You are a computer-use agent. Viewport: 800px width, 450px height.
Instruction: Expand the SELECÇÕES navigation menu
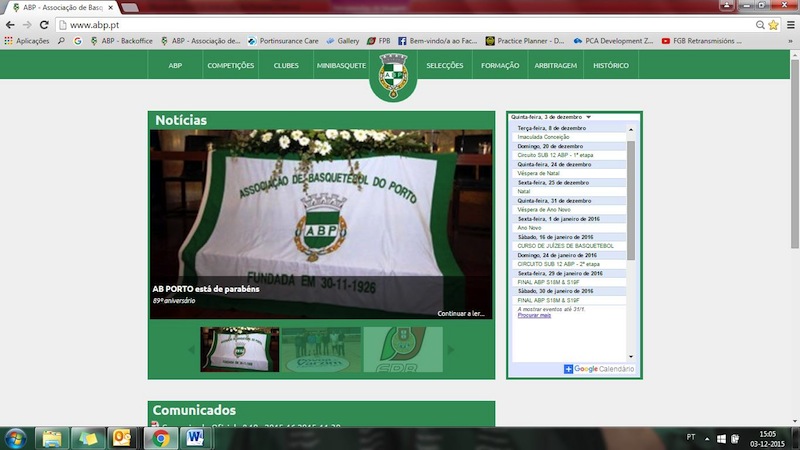click(444, 65)
